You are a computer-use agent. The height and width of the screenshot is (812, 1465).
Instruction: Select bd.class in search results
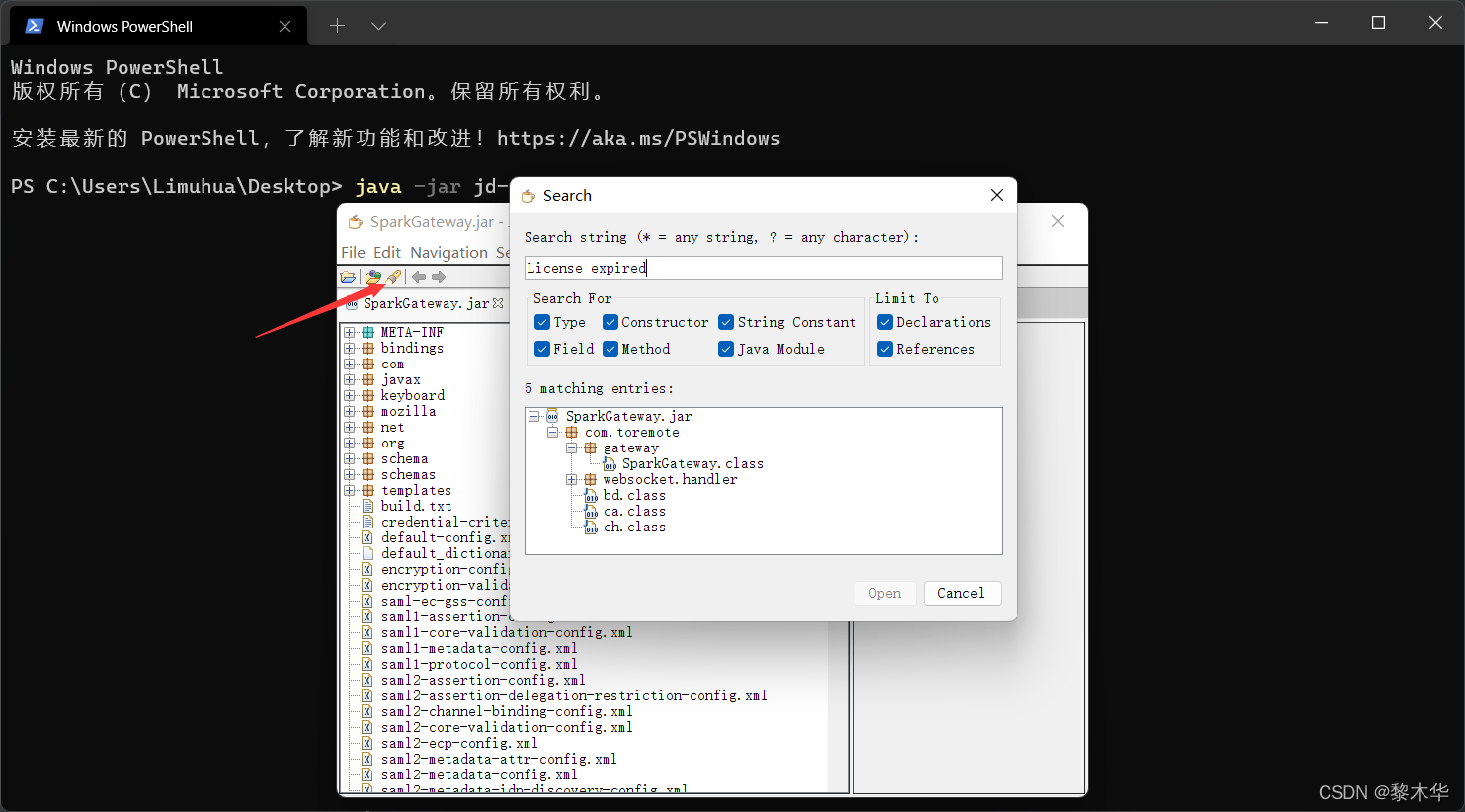click(634, 495)
